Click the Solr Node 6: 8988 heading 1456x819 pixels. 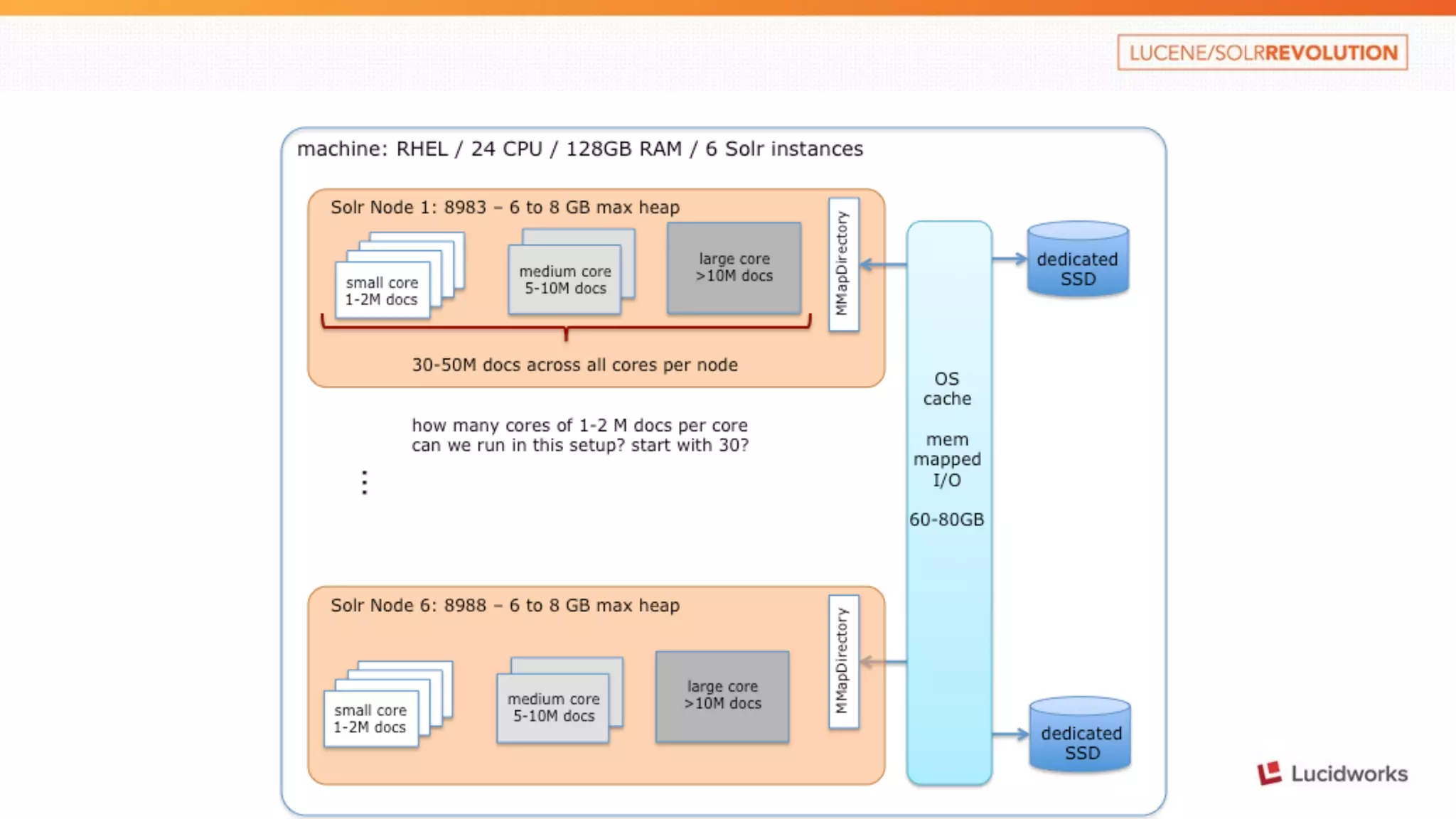click(x=504, y=605)
